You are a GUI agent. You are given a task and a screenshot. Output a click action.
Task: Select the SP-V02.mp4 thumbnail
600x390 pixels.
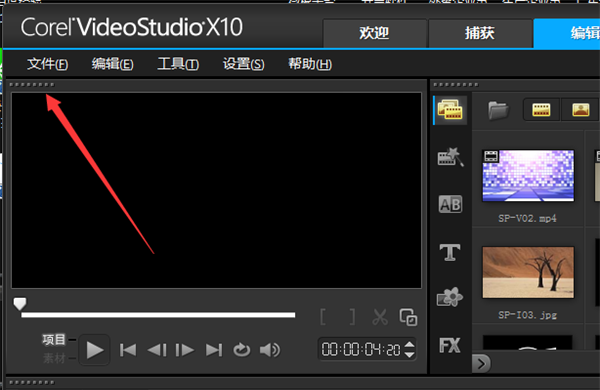tap(528, 176)
